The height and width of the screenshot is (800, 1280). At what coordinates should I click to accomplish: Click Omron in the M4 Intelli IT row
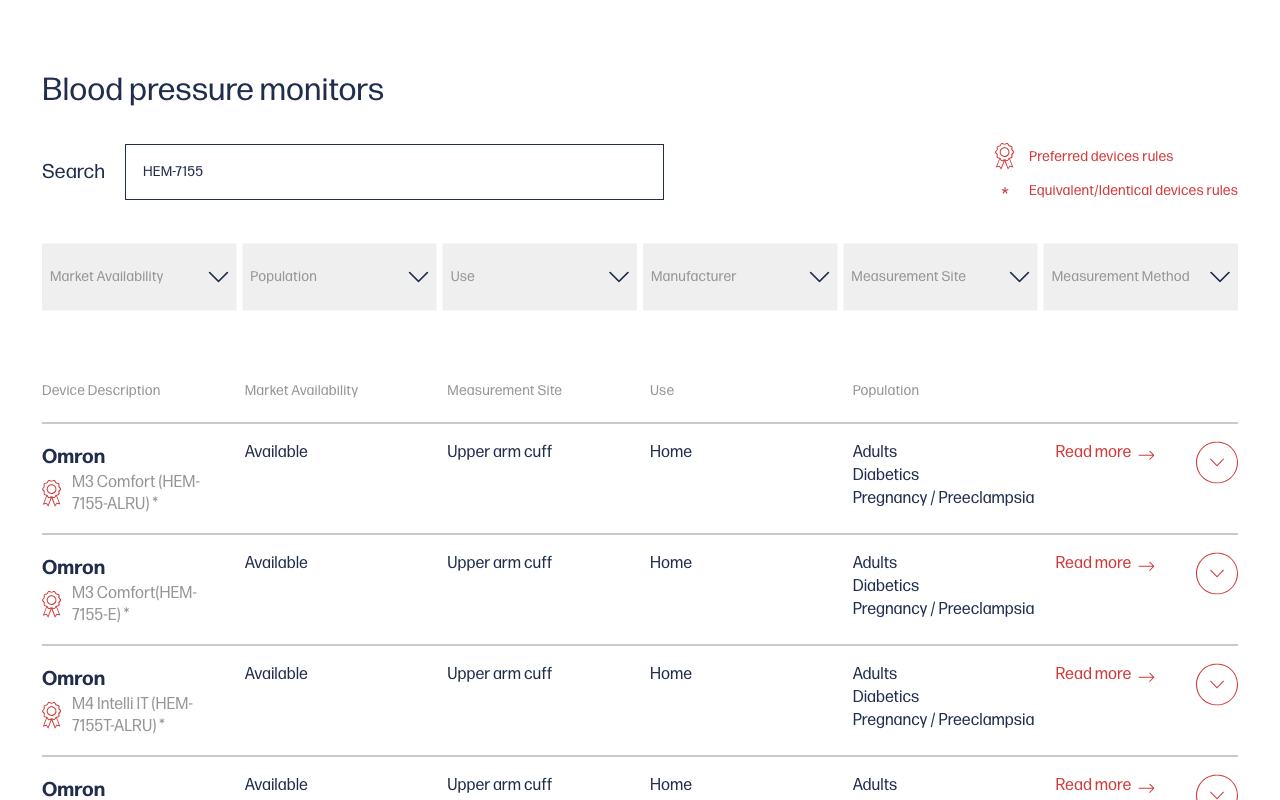73,678
